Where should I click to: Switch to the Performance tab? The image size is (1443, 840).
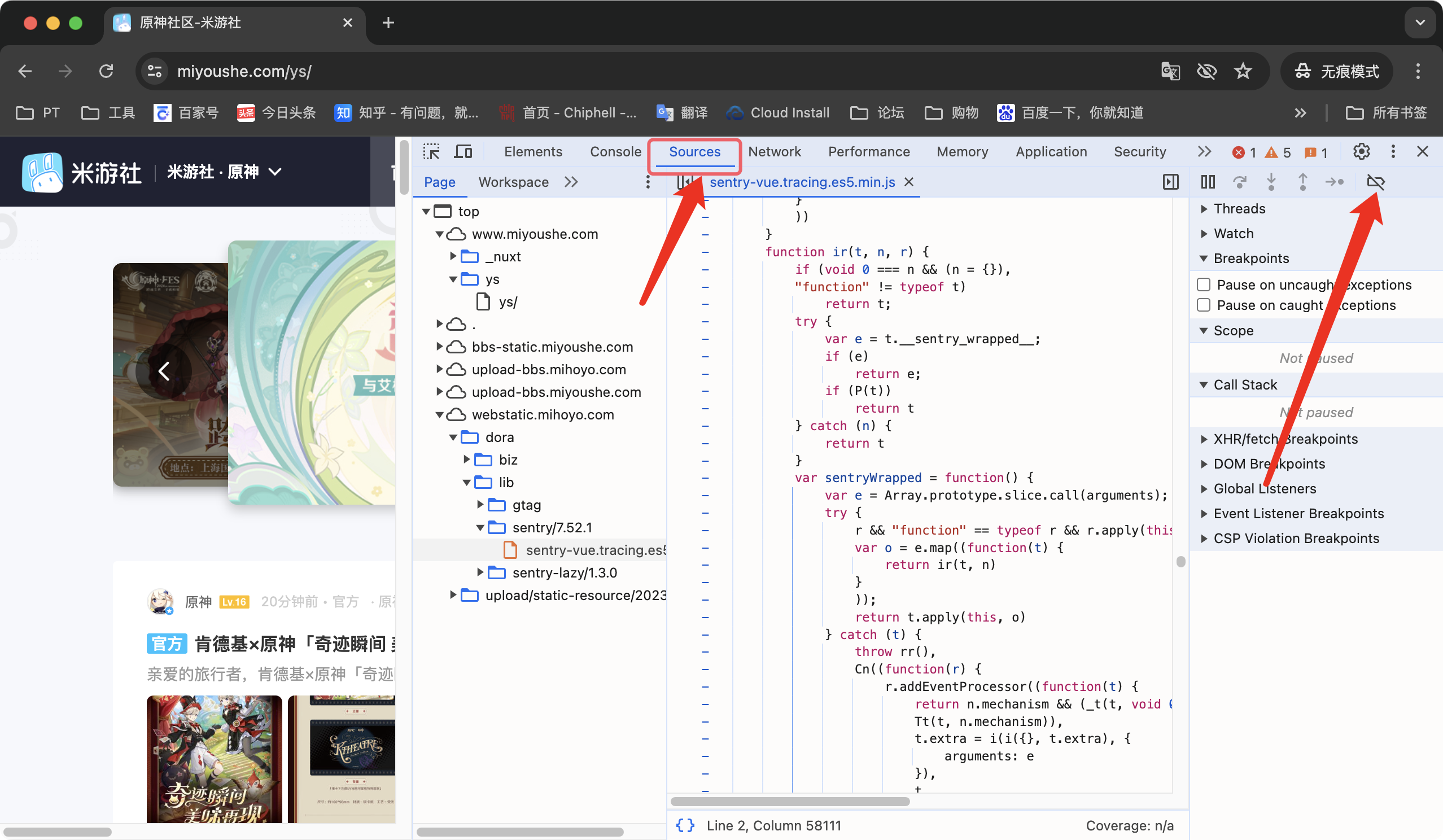869,152
